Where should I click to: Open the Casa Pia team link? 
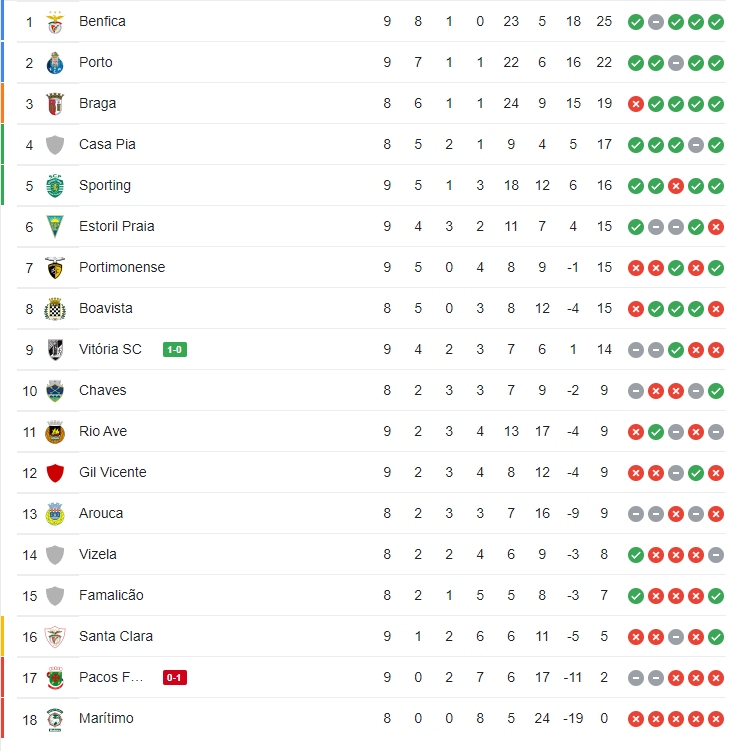coord(107,144)
